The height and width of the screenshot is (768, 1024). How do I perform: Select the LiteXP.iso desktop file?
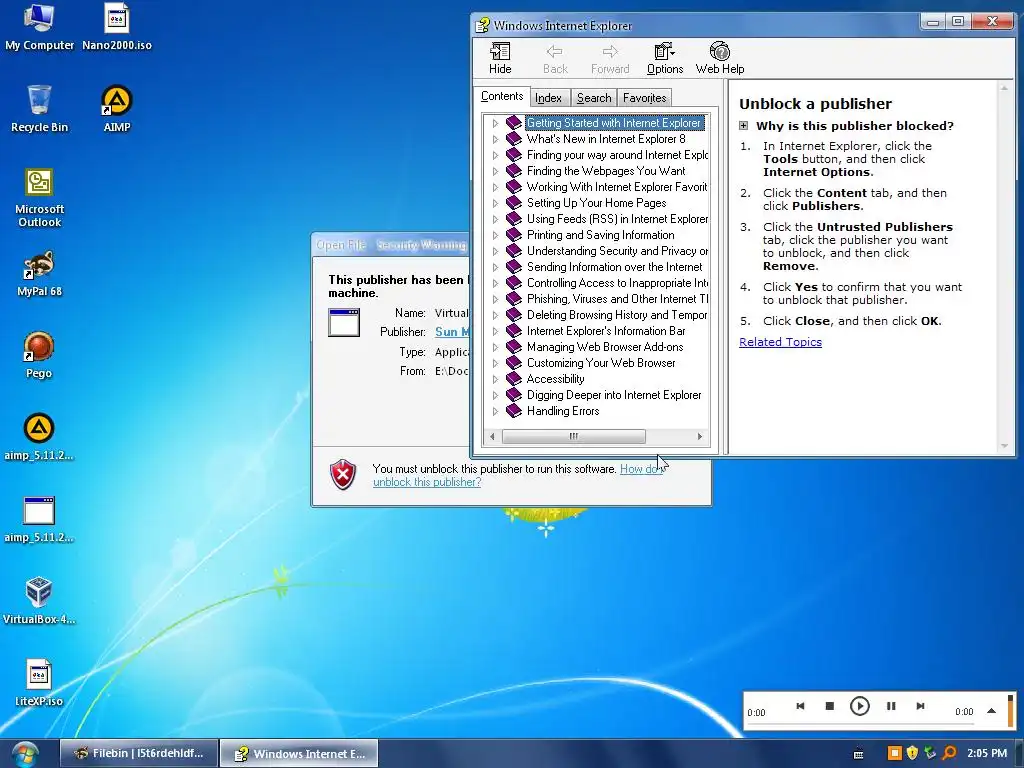pos(39,683)
